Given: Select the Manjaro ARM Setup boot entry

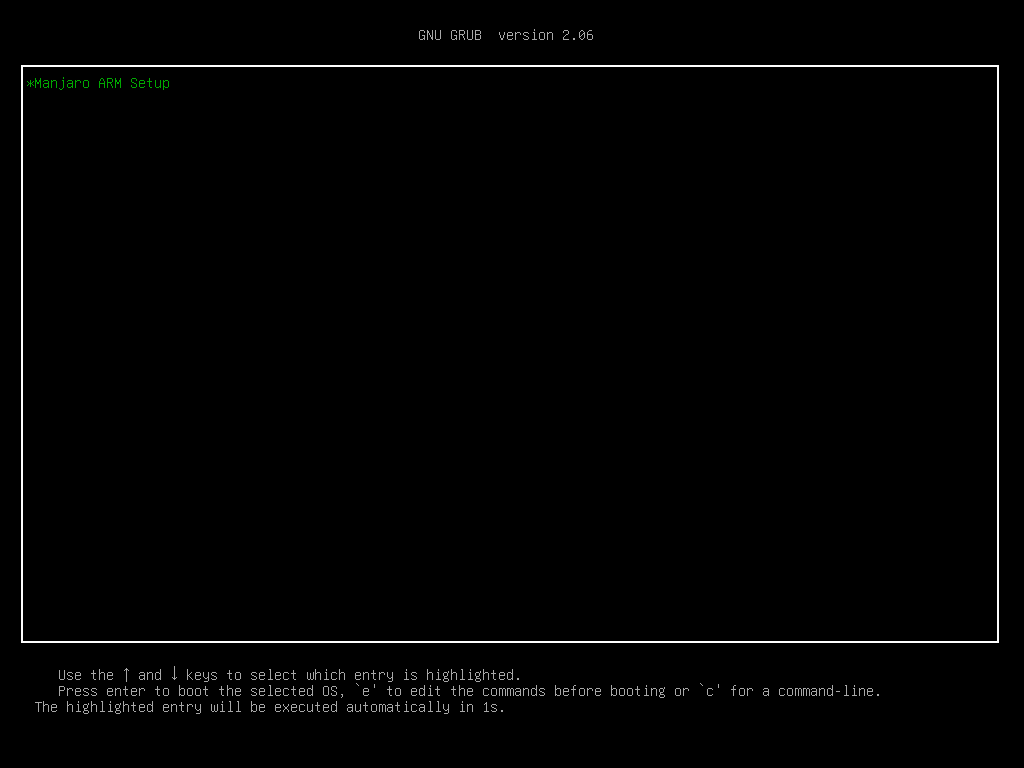Looking at the screenshot, I should click(98, 84).
